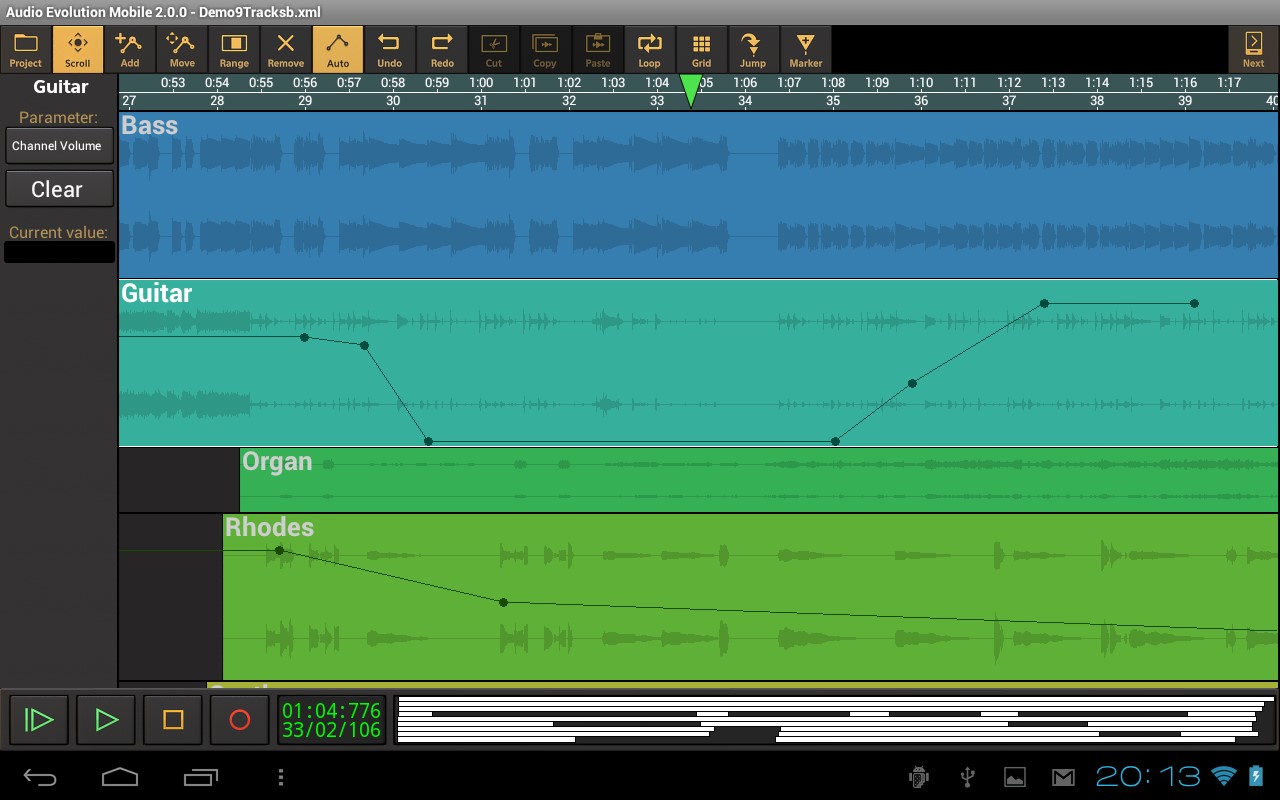Click the Jump icon
Viewport: 1280px width, 800px height.
(753, 48)
